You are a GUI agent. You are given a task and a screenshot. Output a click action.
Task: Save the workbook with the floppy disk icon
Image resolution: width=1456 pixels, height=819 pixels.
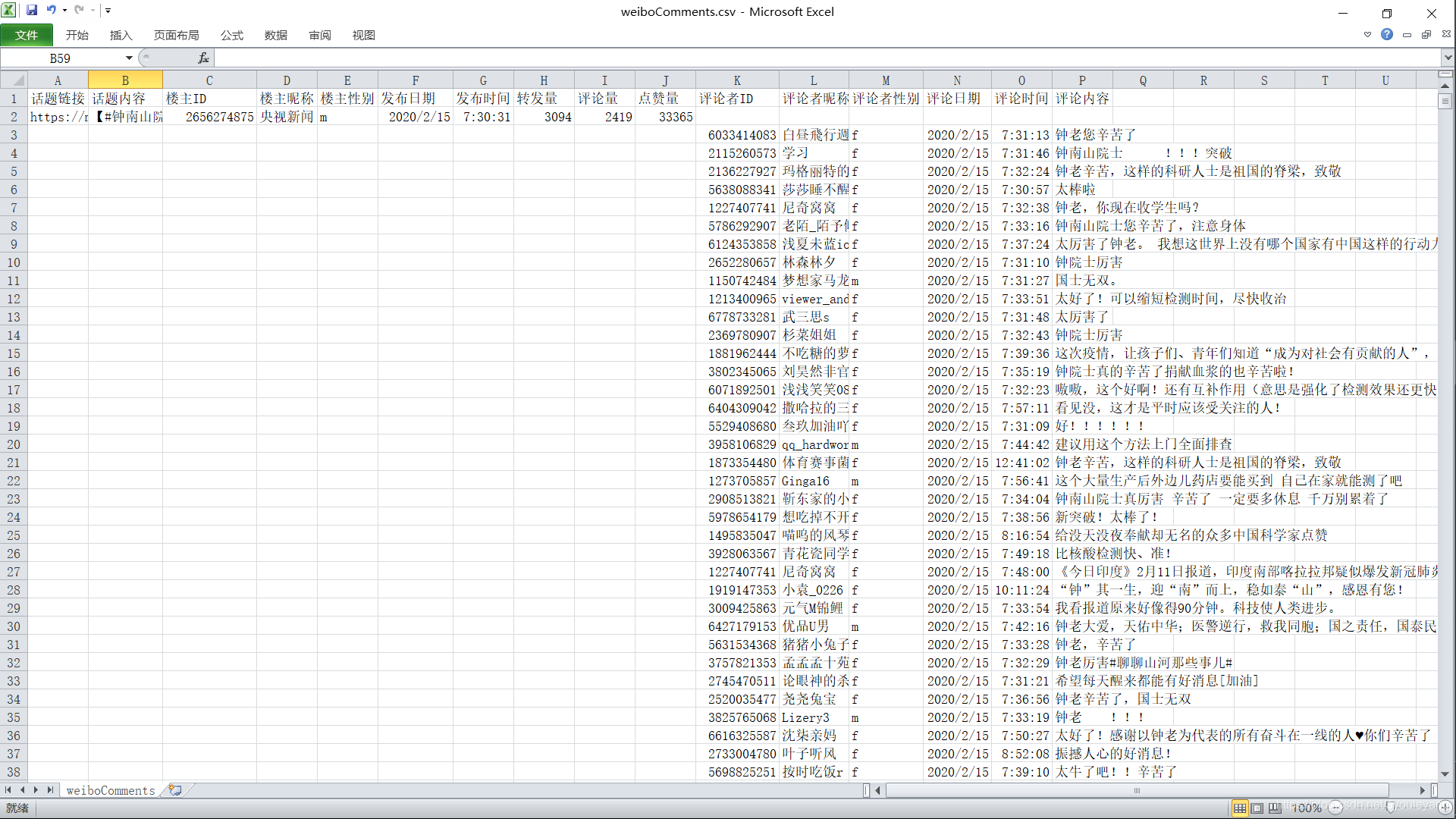32,11
